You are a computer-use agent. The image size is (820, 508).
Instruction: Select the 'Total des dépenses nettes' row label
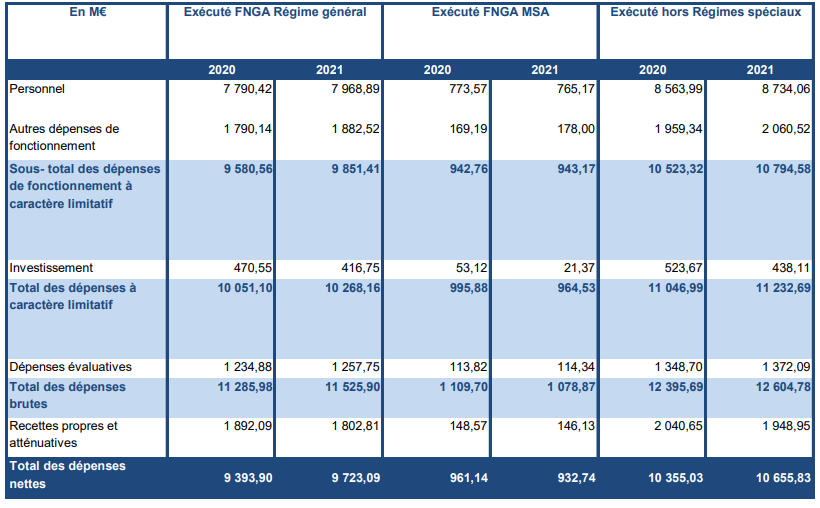[x=68, y=474]
